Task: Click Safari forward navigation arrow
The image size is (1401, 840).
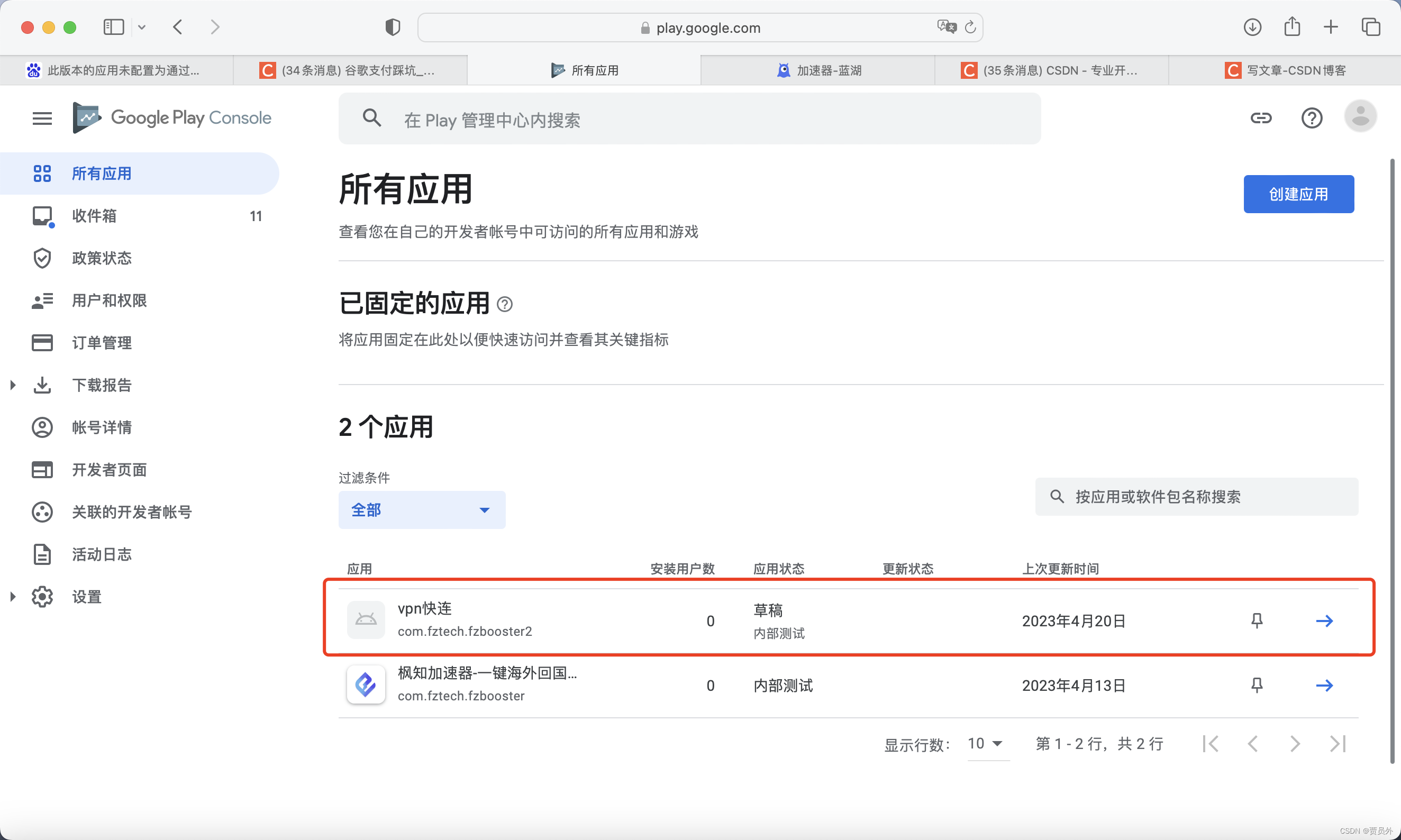Action: coord(214,26)
